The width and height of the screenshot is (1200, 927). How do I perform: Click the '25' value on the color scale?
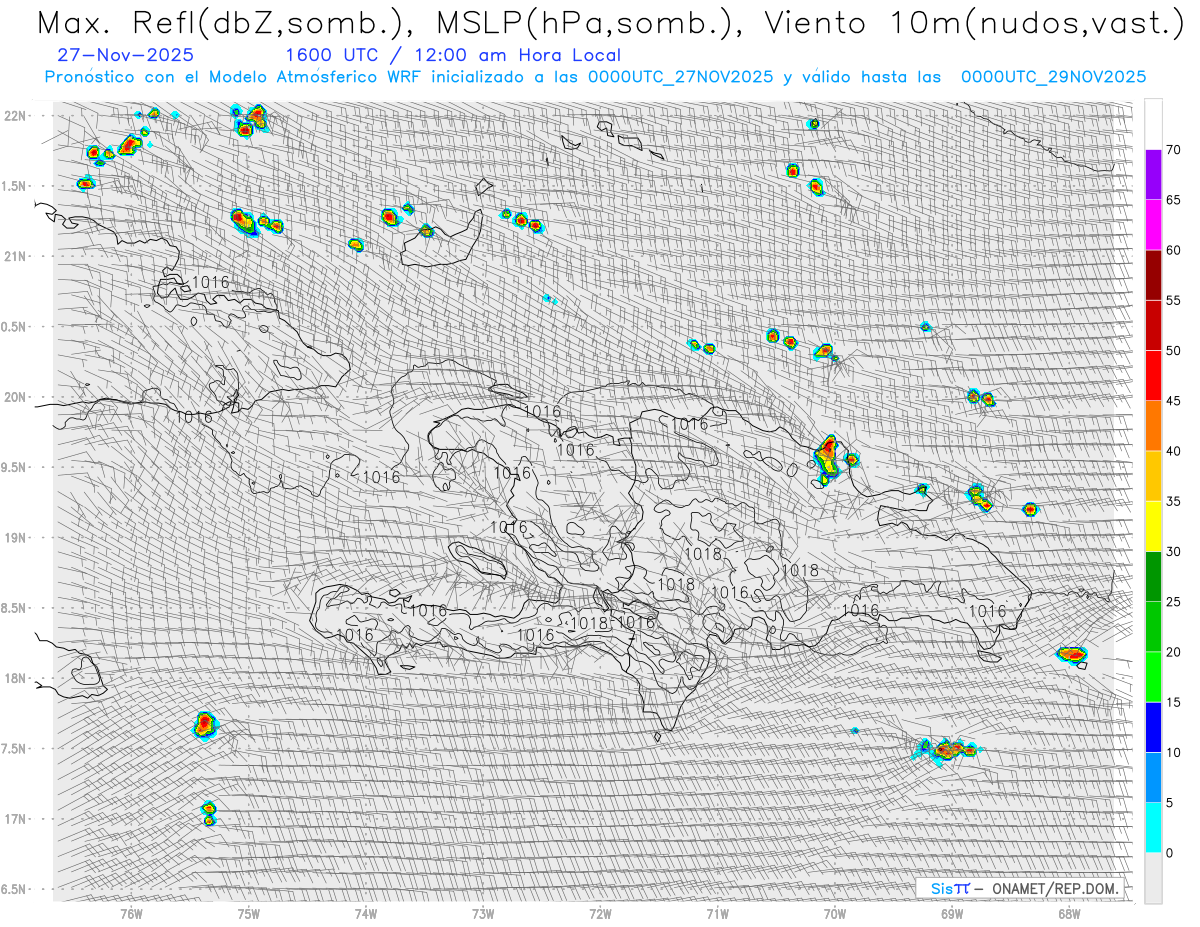coord(1173,601)
